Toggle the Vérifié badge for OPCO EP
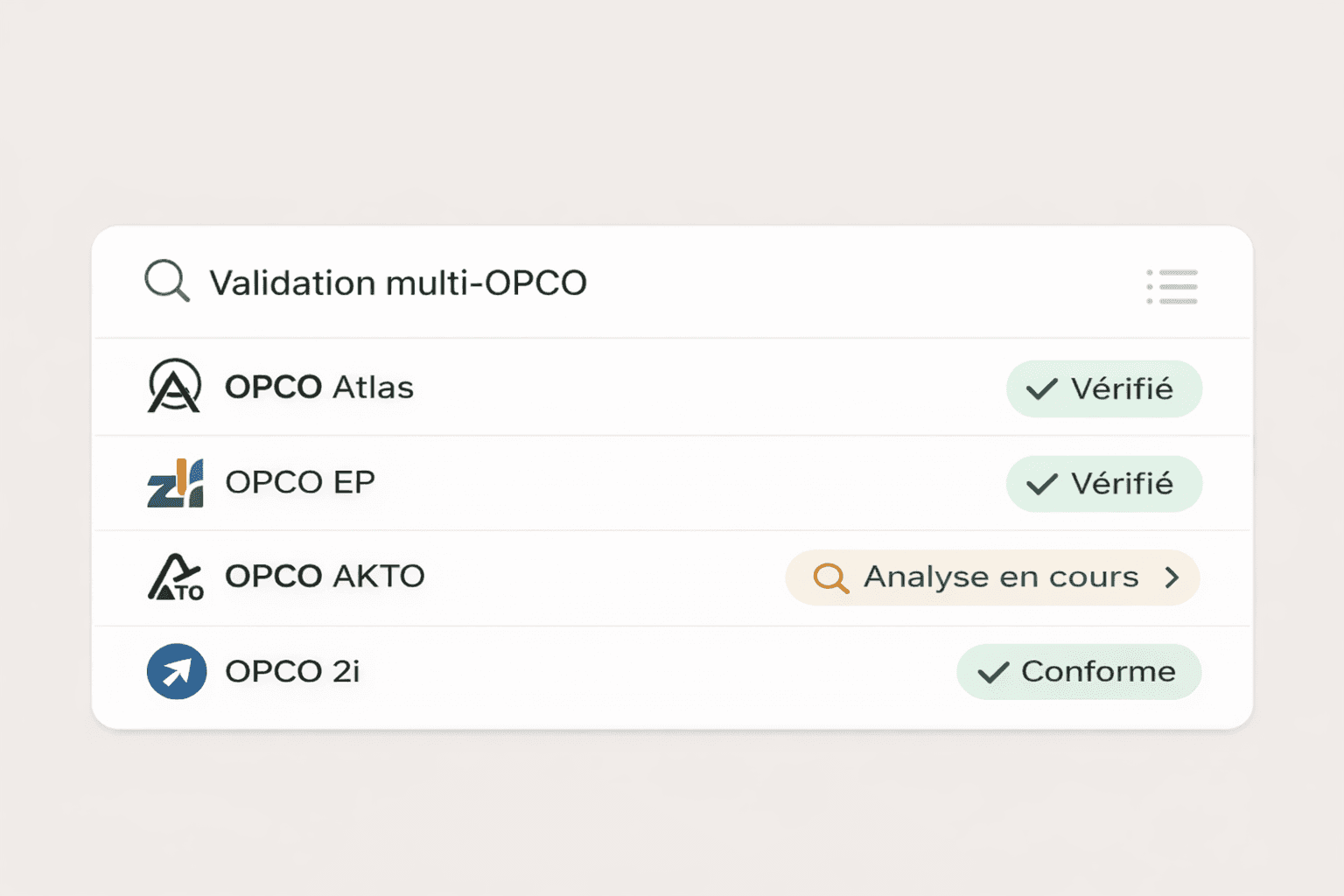1344x896 pixels. tap(1103, 483)
